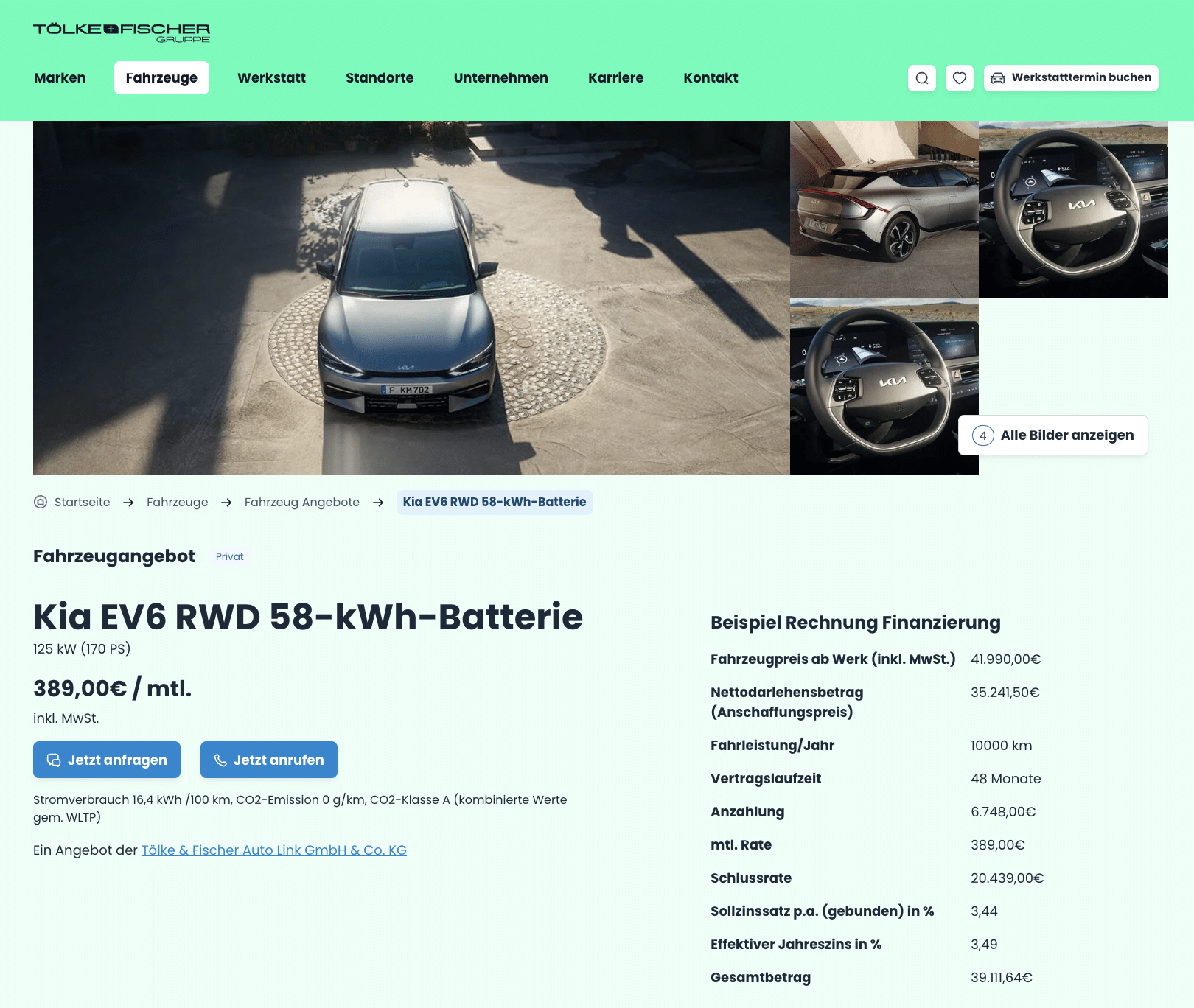
Task: Click the car icon in Werkstatttermin buchen
Action: (x=998, y=78)
